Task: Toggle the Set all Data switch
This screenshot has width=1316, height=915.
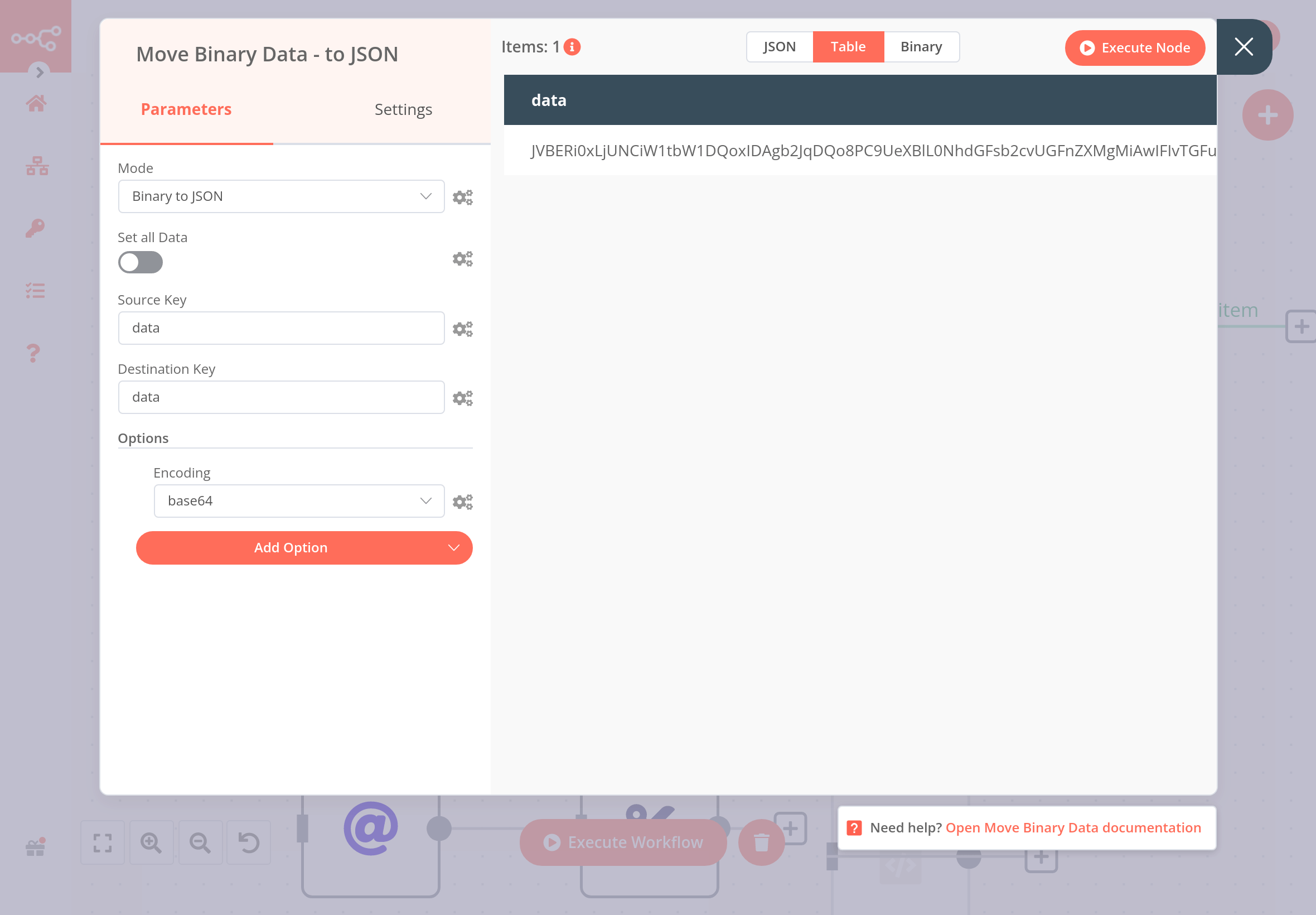Action: (x=141, y=263)
